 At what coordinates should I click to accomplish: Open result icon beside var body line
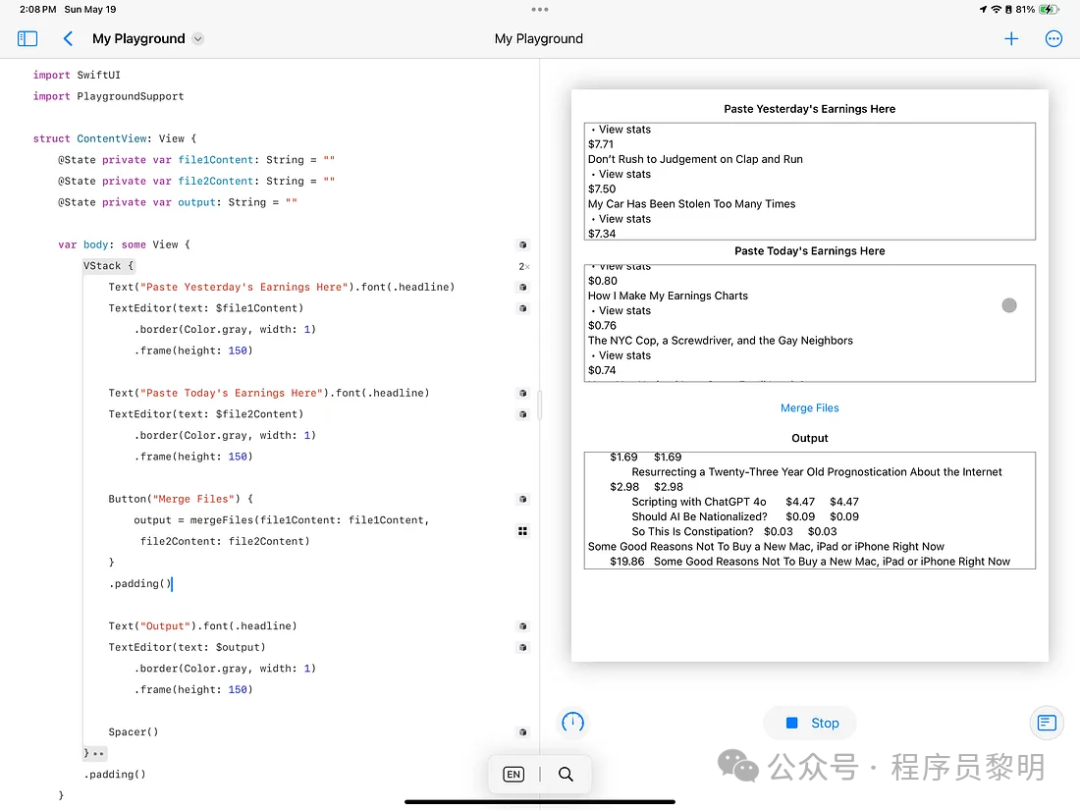(523, 245)
